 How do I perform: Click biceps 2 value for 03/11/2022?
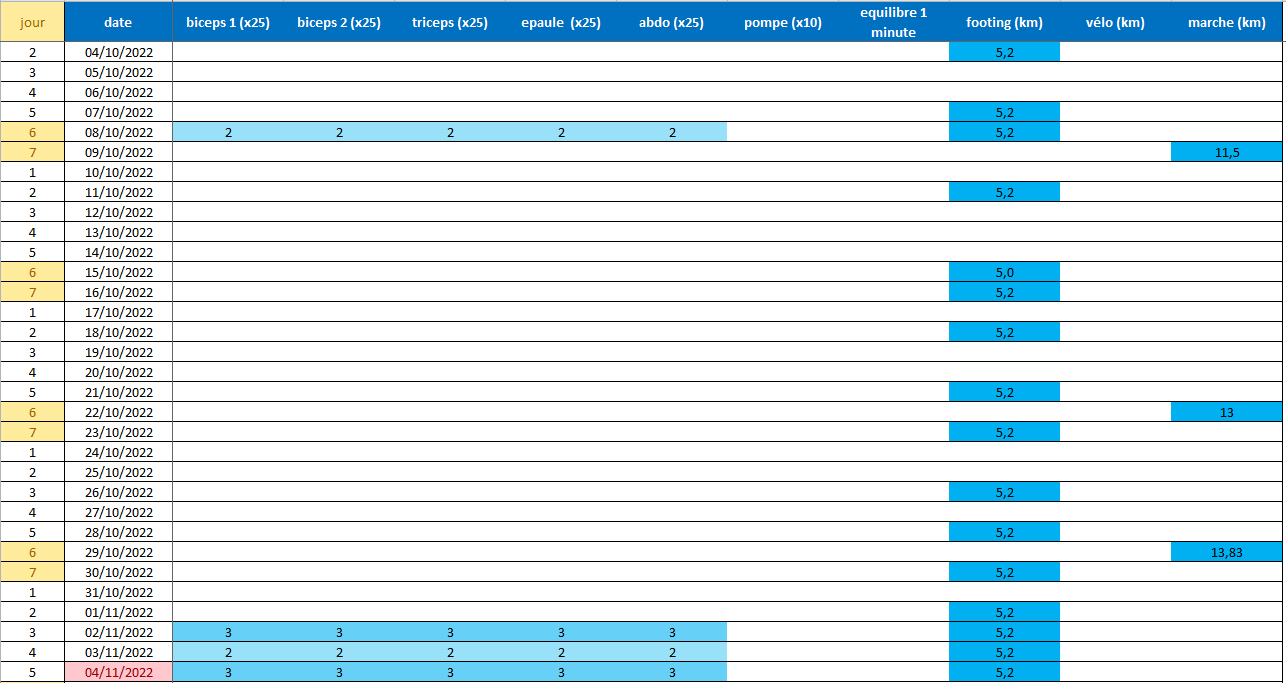339,652
